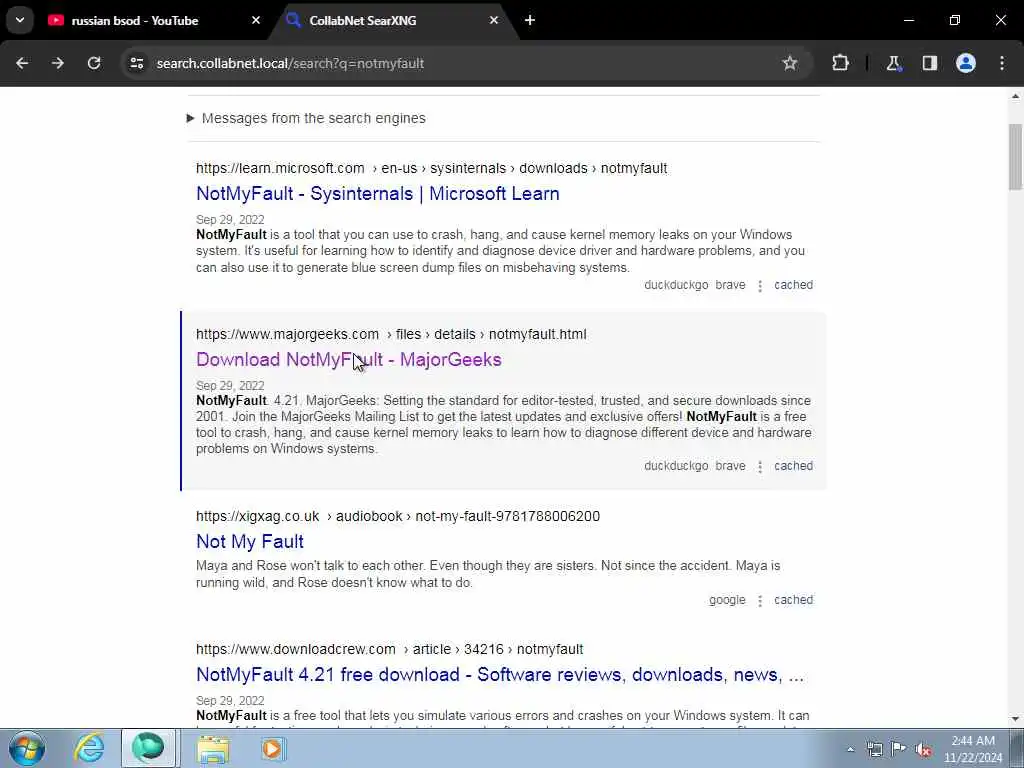The width and height of the screenshot is (1024, 768).
Task: Open the taskbar clock and date
Action: click(973, 749)
